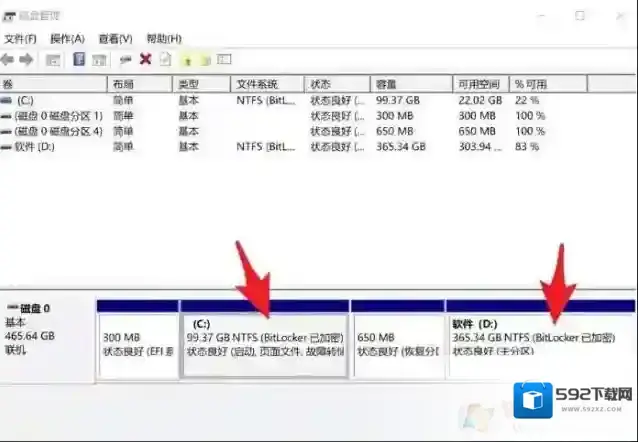The width and height of the screenshot is (638, 442).
Task: Open the 操作(A) menu
Action: tap(67, 38)
